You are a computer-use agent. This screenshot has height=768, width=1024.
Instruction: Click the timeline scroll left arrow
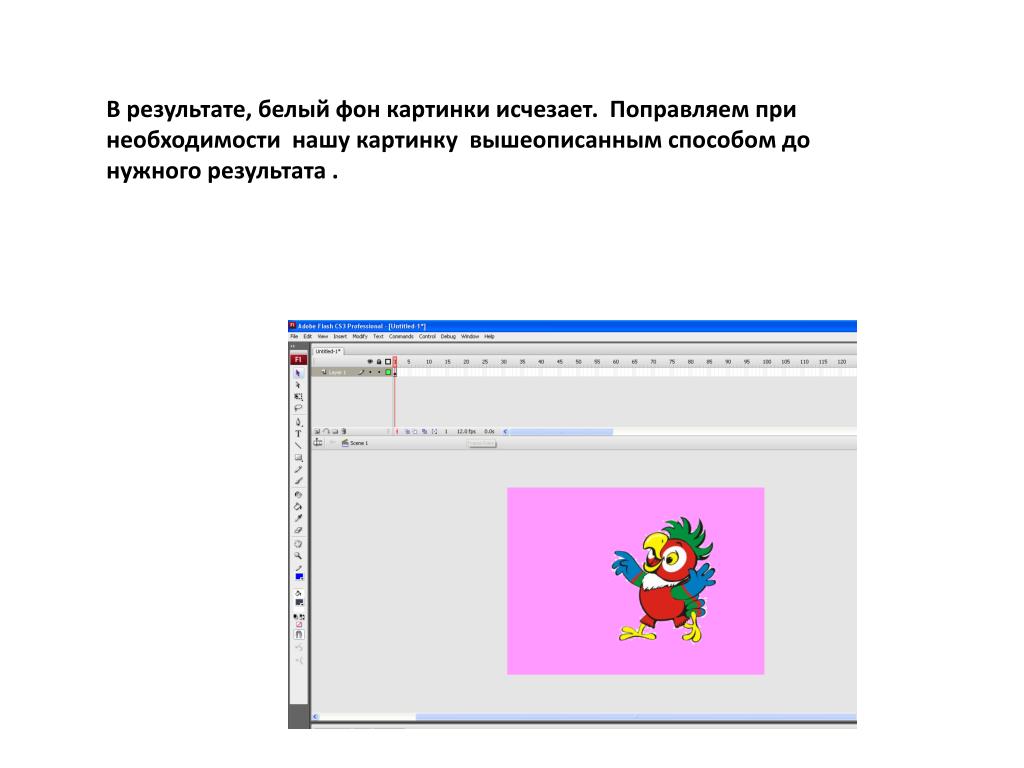[505, 432]
